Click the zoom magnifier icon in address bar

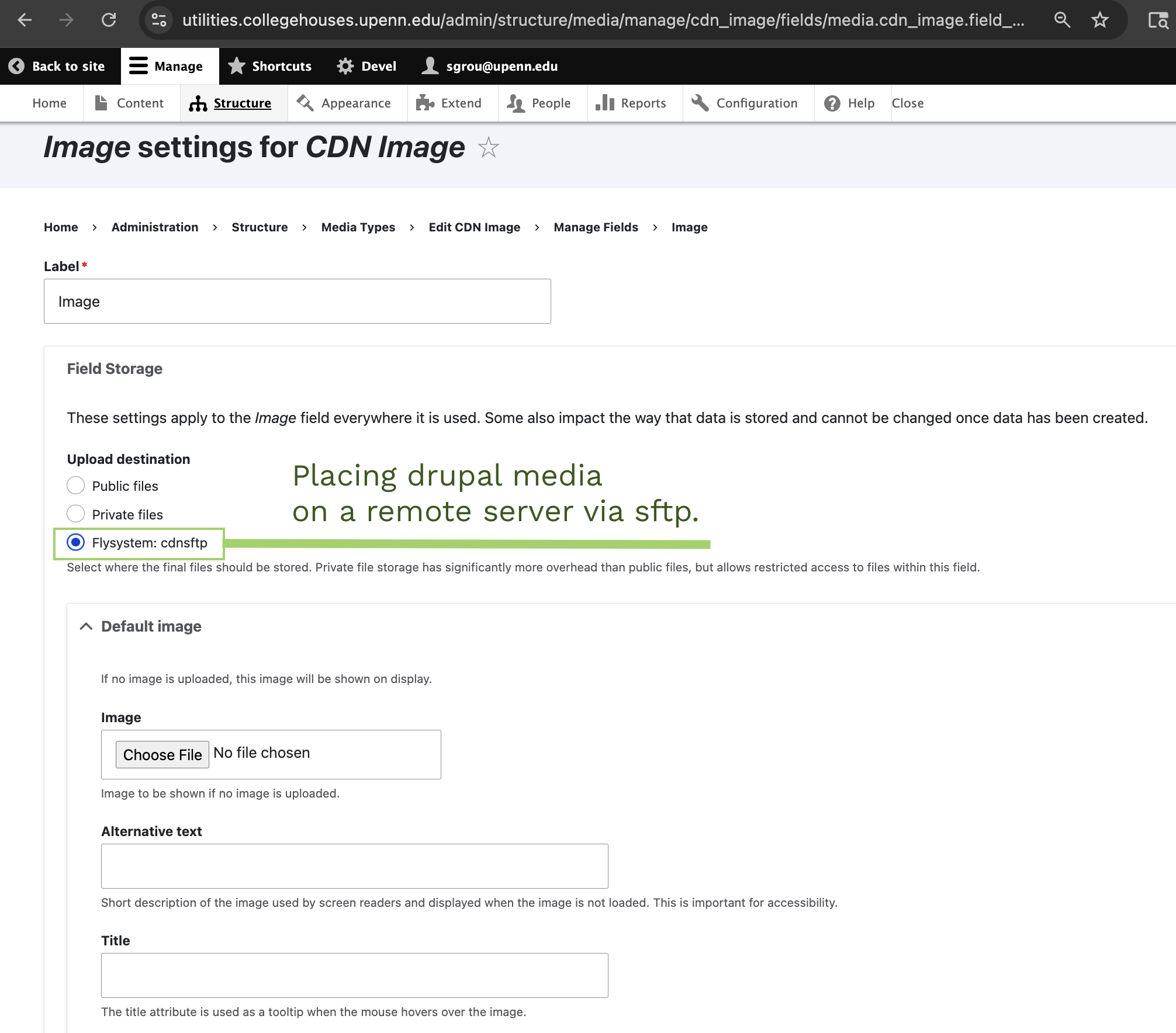pyautogui.click(x=1062, y=20)
